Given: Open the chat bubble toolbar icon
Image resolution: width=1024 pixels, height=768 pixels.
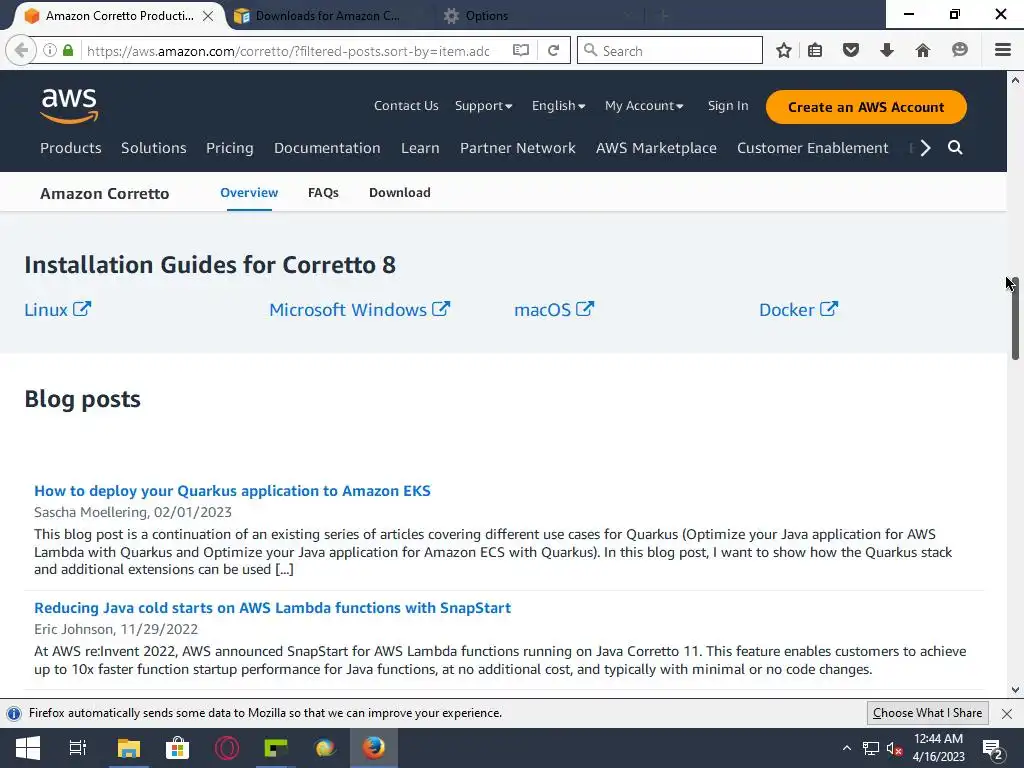Looking at the screenshot, I should point(959,50).
